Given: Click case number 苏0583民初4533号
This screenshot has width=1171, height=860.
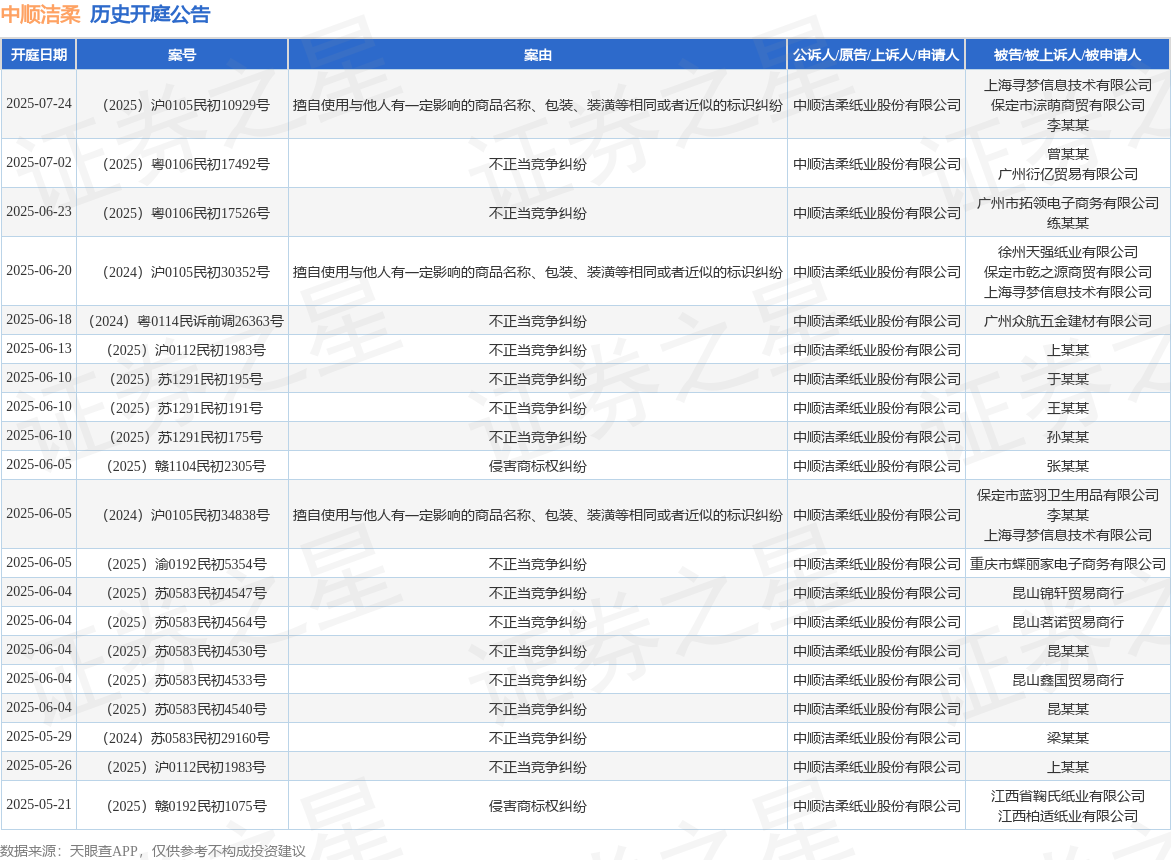Looking at the screenshot, I should (x=186, y=681).
